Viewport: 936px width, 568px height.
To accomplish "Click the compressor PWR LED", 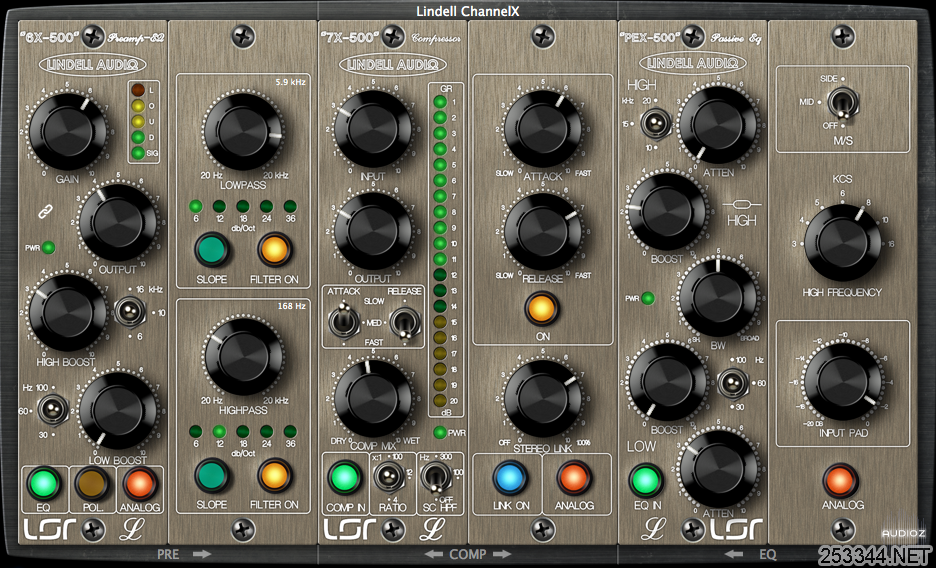I will point(440,433).
